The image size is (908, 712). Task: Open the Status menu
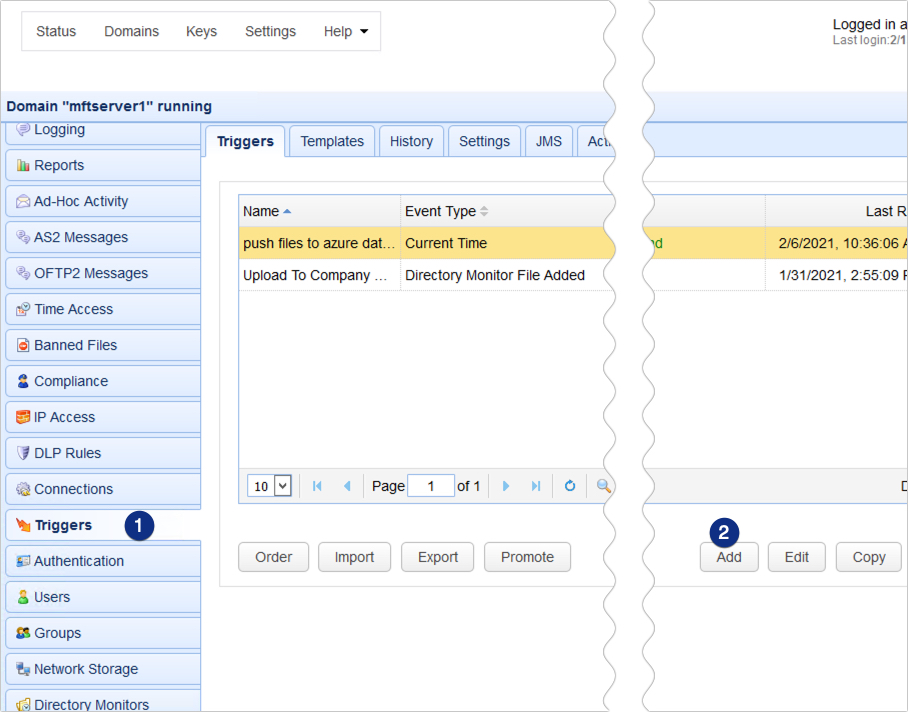coord(56,31)
